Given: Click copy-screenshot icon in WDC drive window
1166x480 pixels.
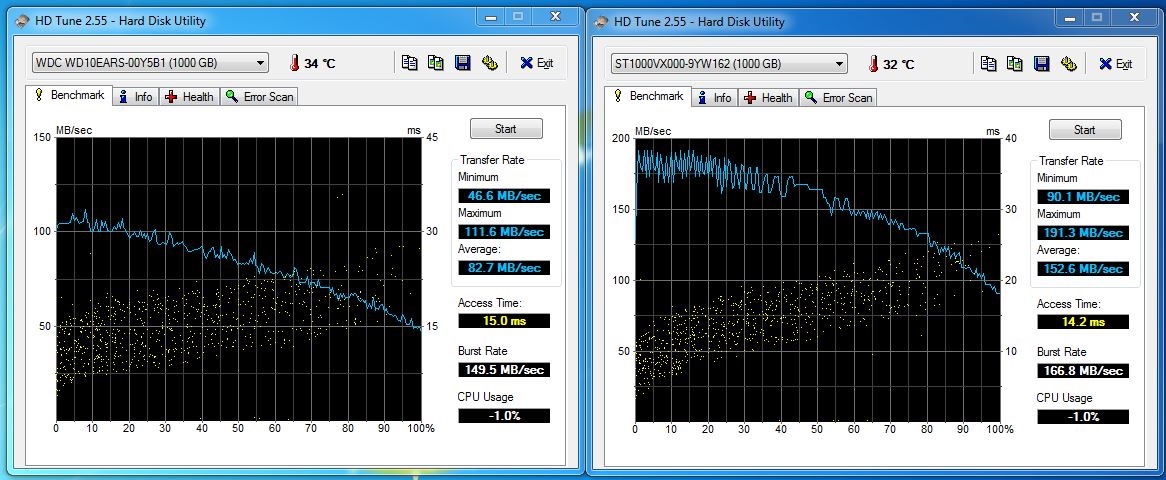Looking at the screenshot, I should point(436,63).
